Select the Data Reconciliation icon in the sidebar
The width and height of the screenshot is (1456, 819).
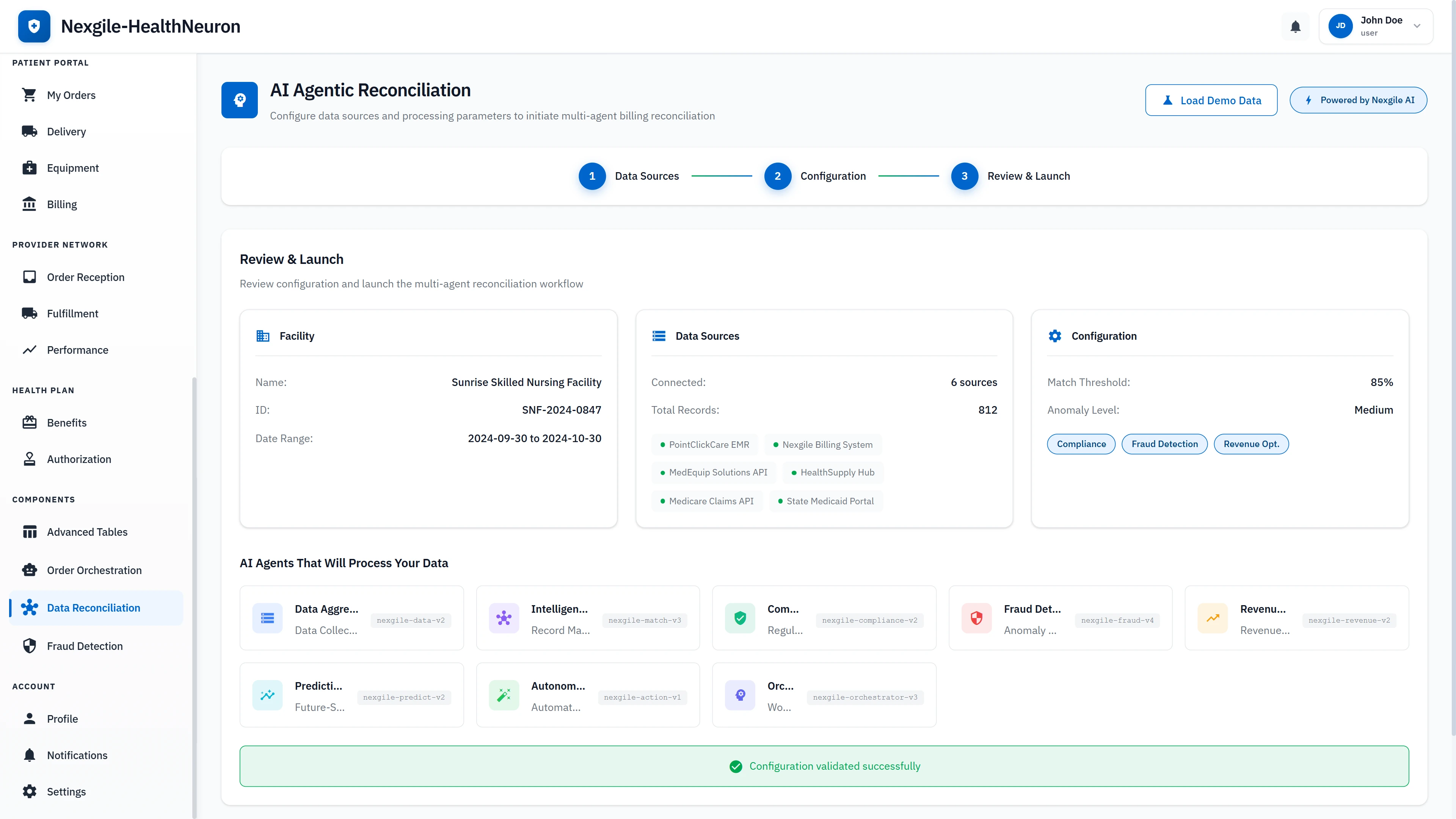[30, 607]
